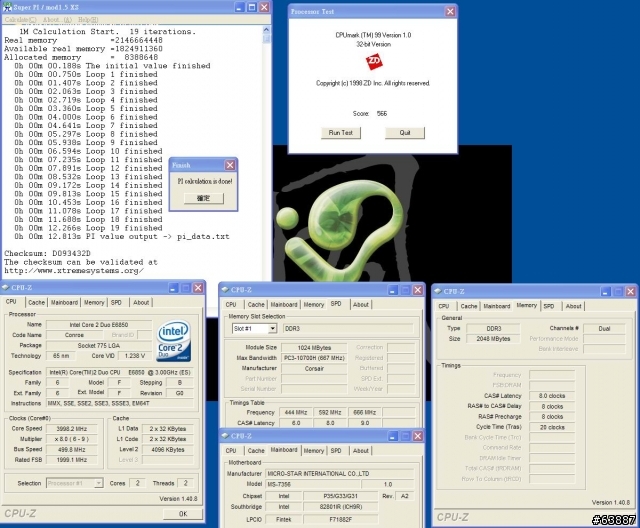Open Memory tab in the SPD CPU-Z window
The width and height of the screenshot is (640, 528).
(313, 304)
